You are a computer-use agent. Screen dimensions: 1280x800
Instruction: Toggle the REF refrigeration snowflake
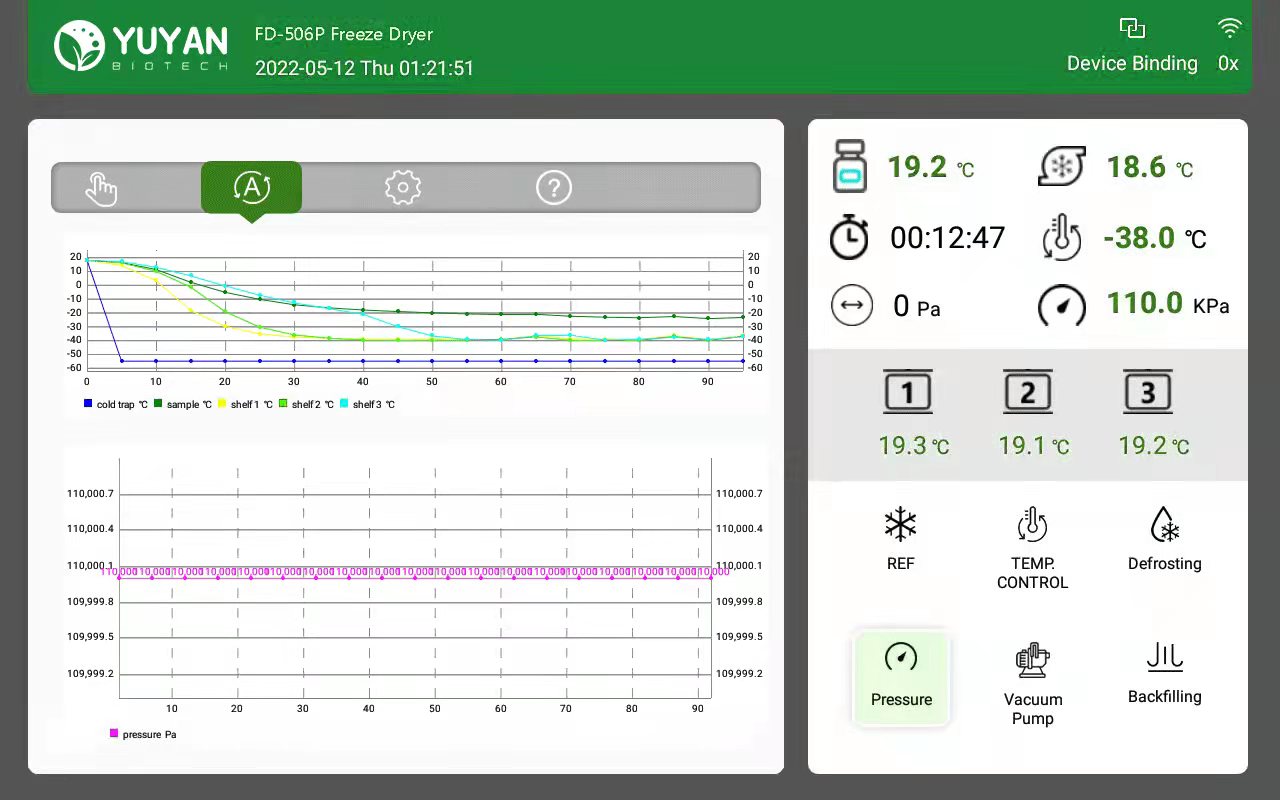tap(900, 526)
